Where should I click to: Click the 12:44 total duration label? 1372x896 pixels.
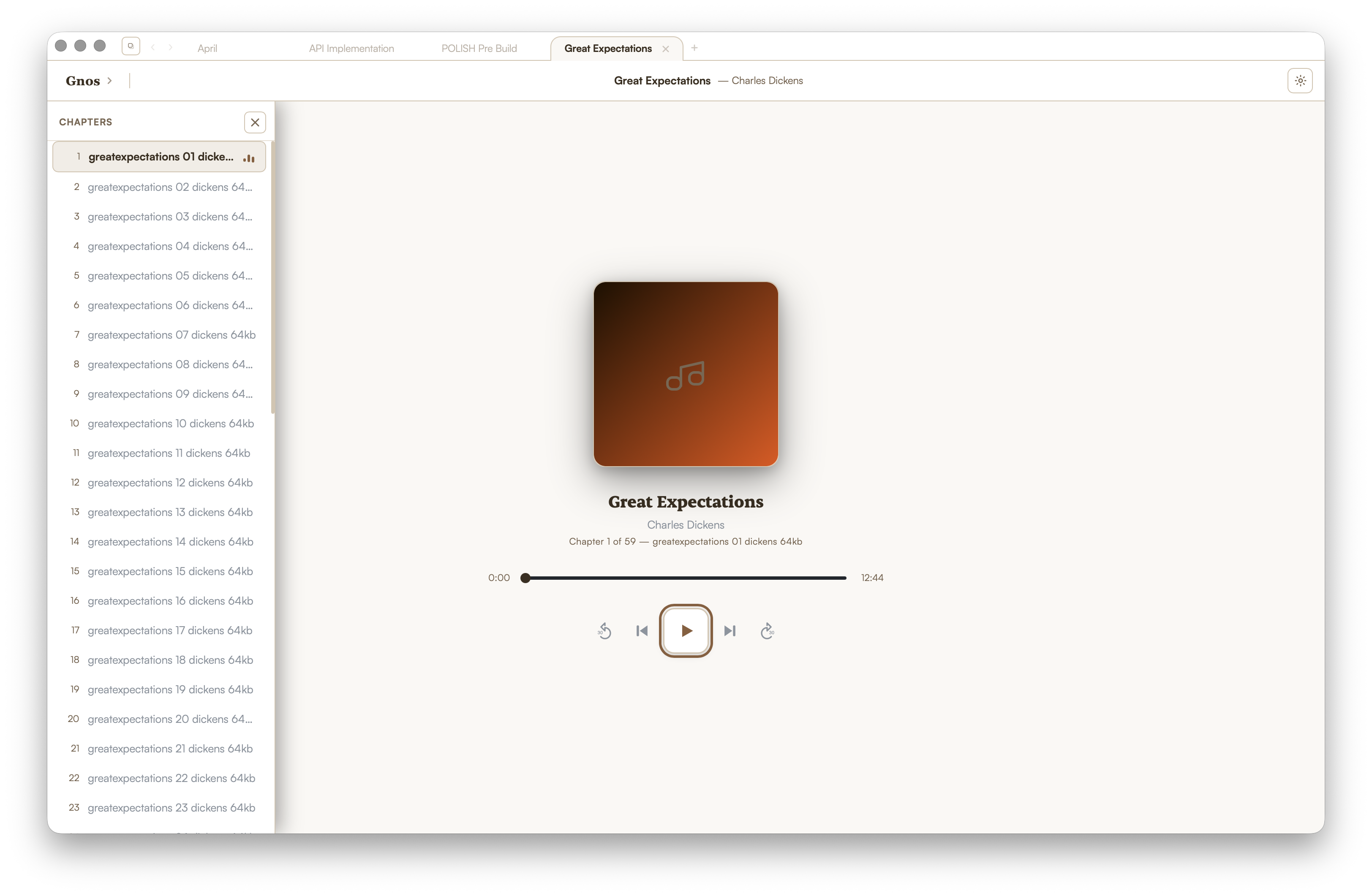tap(871, 578)
